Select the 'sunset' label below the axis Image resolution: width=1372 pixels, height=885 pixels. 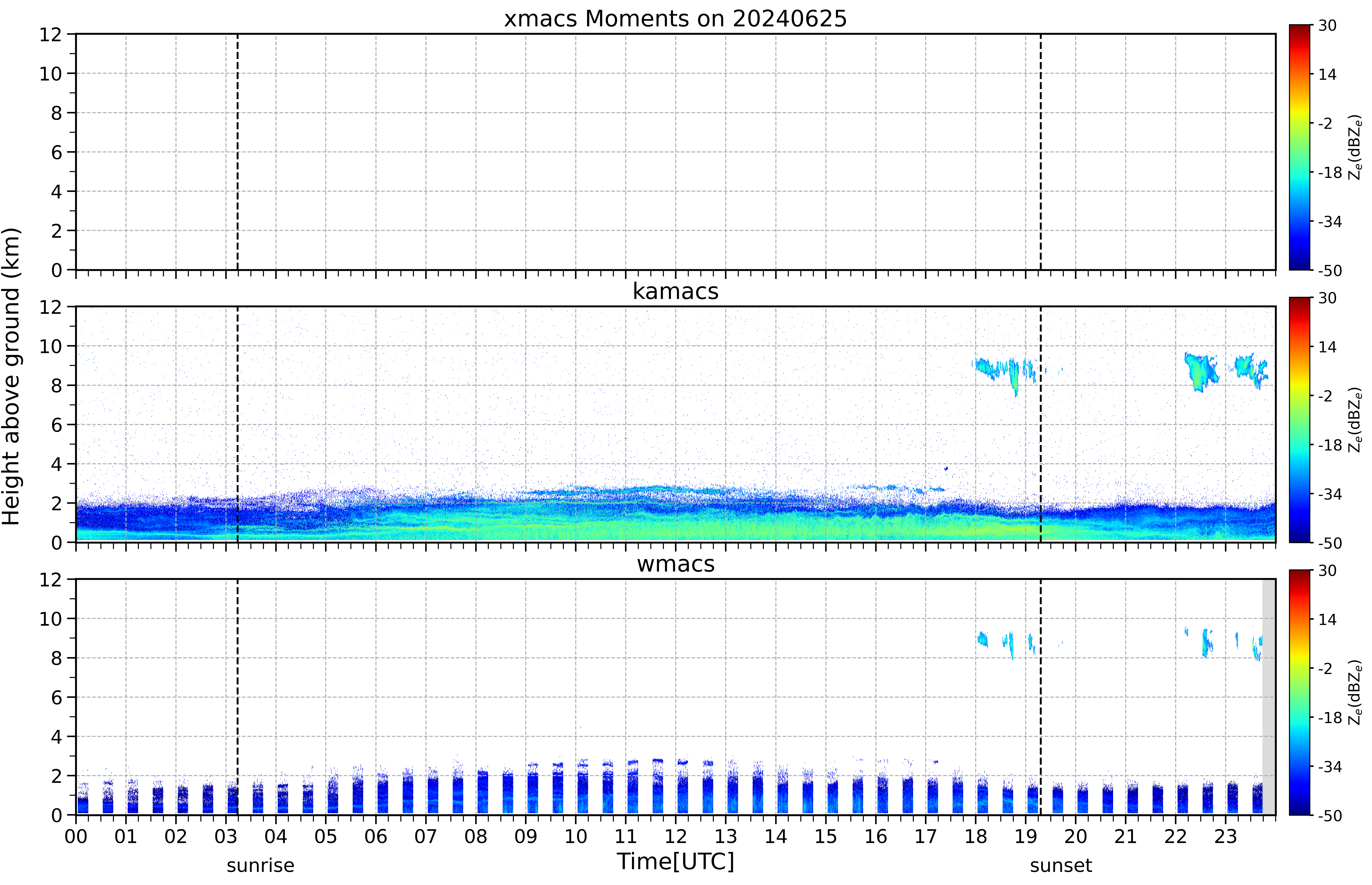tap(1061, 865)
